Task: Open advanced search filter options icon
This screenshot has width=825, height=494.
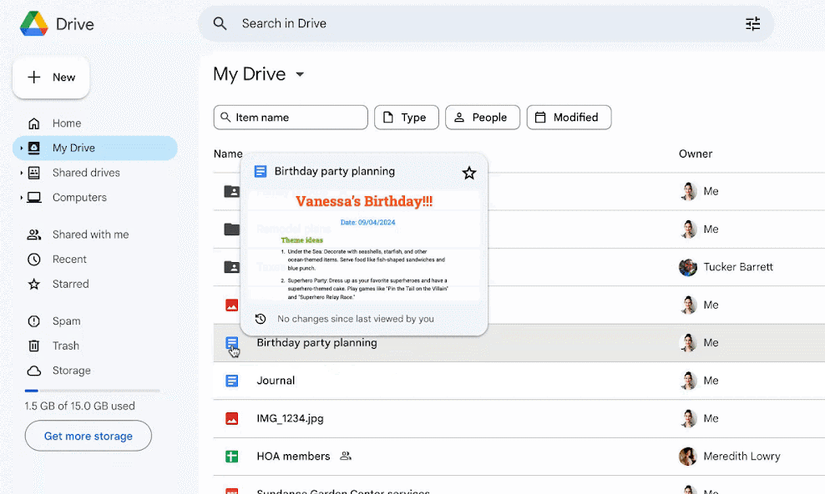Action: pos(753,24)
